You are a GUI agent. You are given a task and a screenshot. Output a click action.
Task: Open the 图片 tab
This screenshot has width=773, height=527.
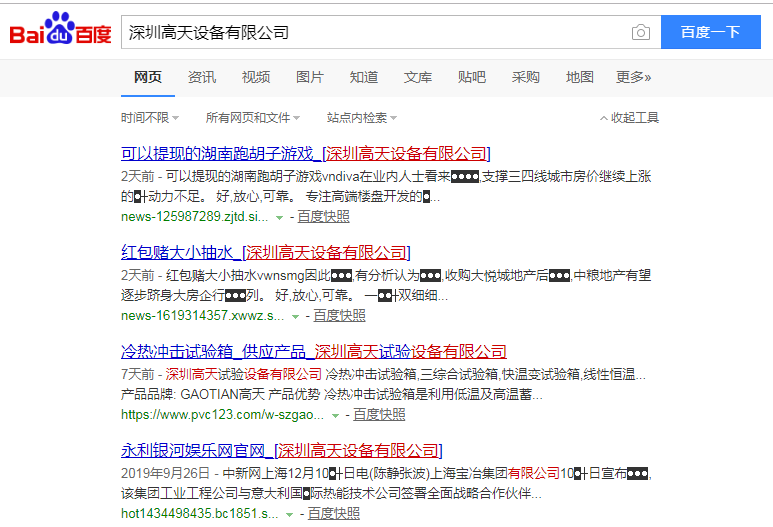coord(310,77)
